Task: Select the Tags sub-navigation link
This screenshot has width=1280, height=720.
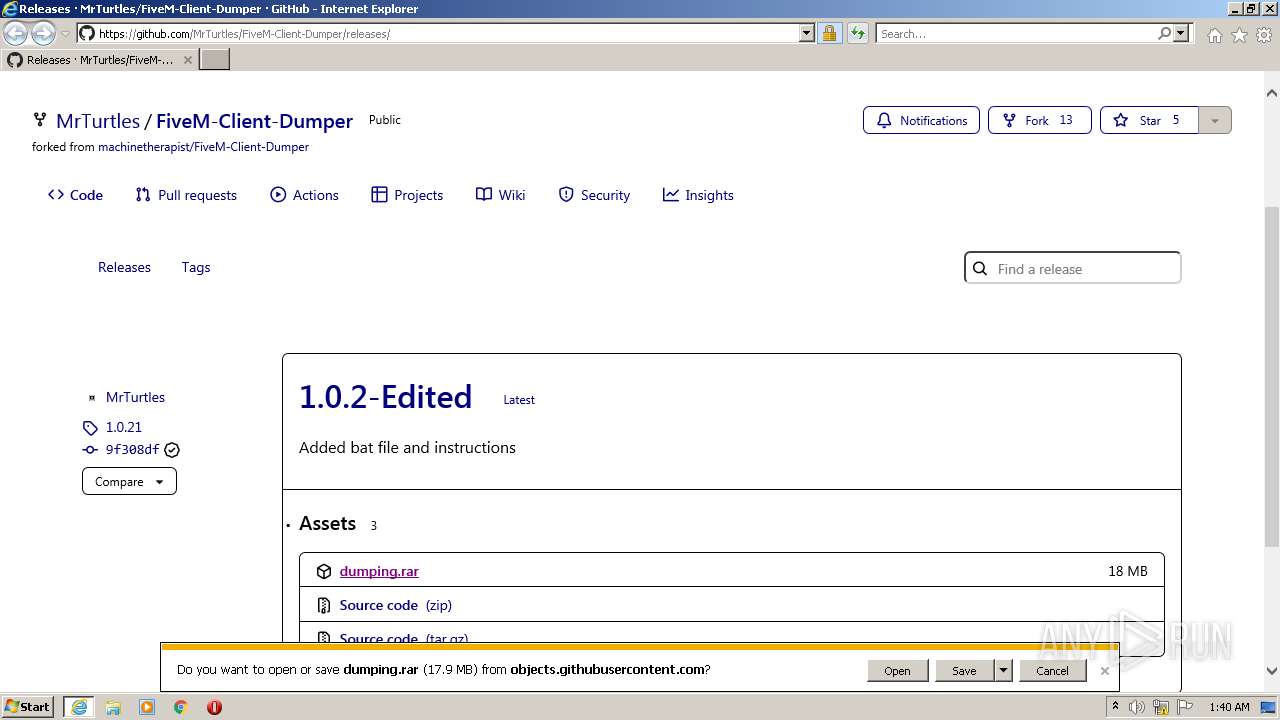Action: (x=196, y=267)
